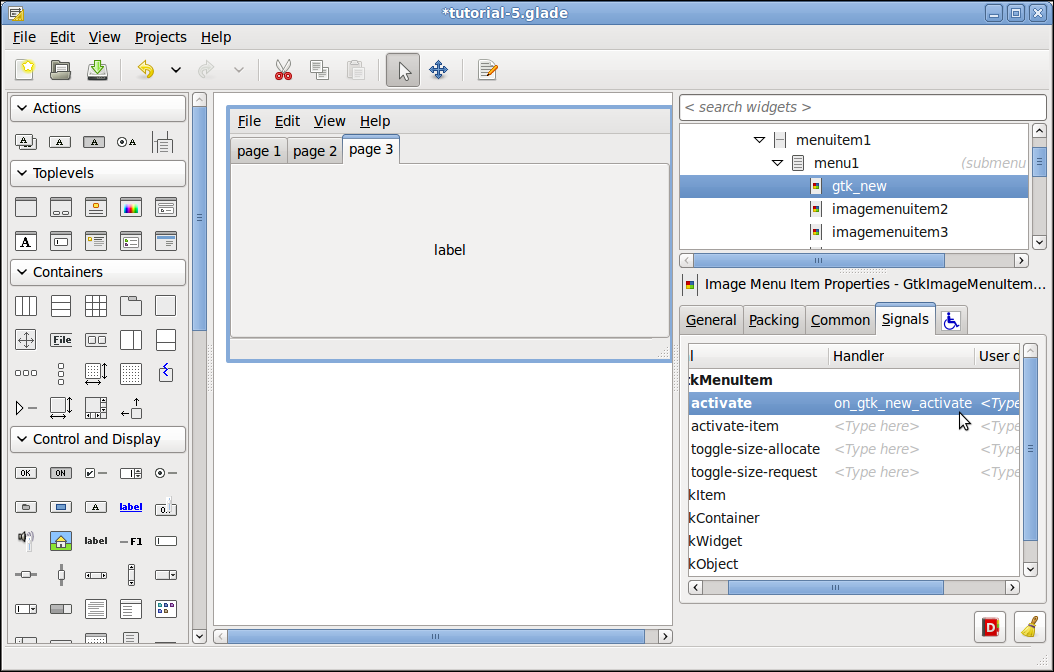The image size is (1054, 672).
Task: Select the Link Button blue label icon
Action: (x=130, y=507)
